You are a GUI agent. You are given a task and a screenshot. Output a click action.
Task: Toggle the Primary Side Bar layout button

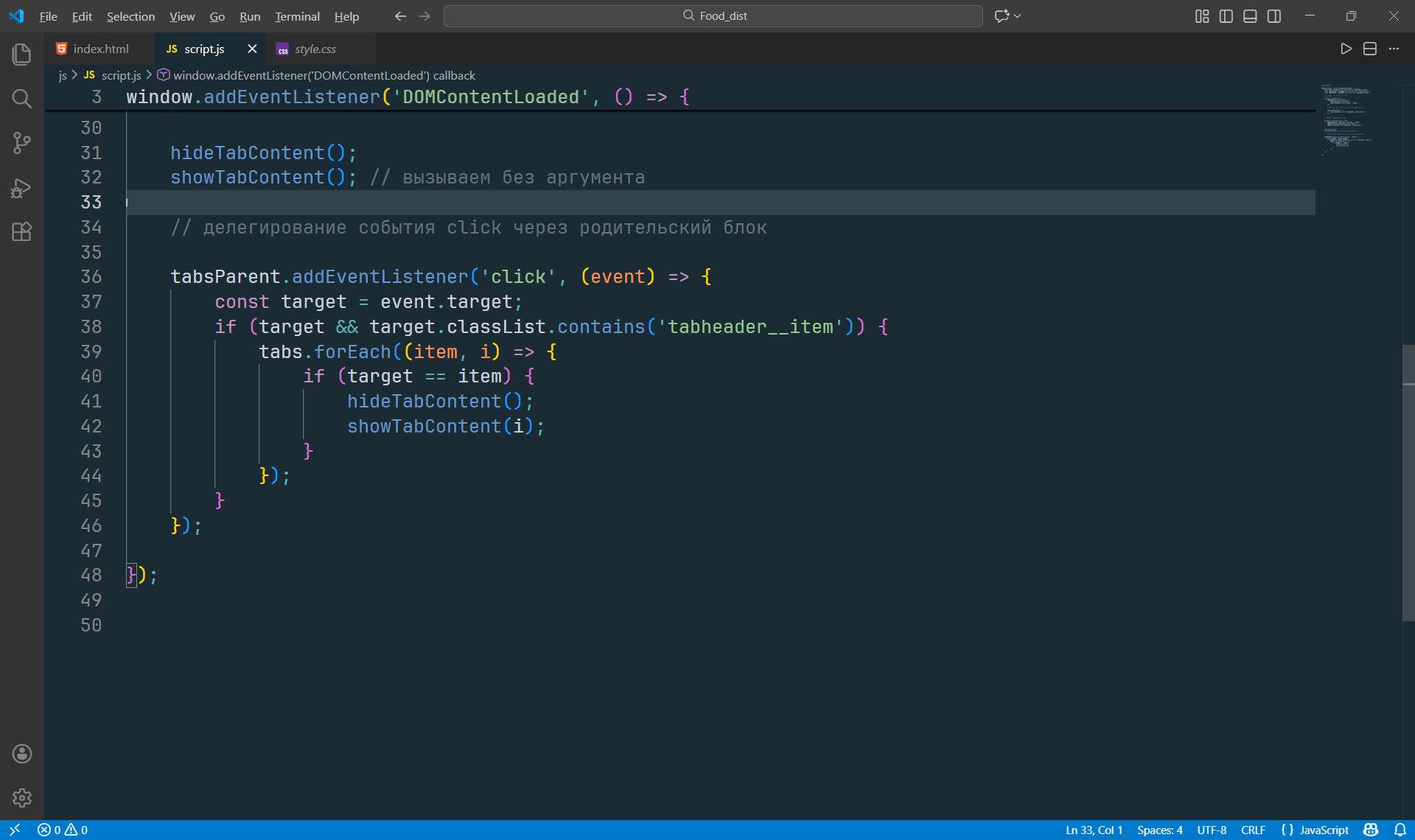point(1226,16)
